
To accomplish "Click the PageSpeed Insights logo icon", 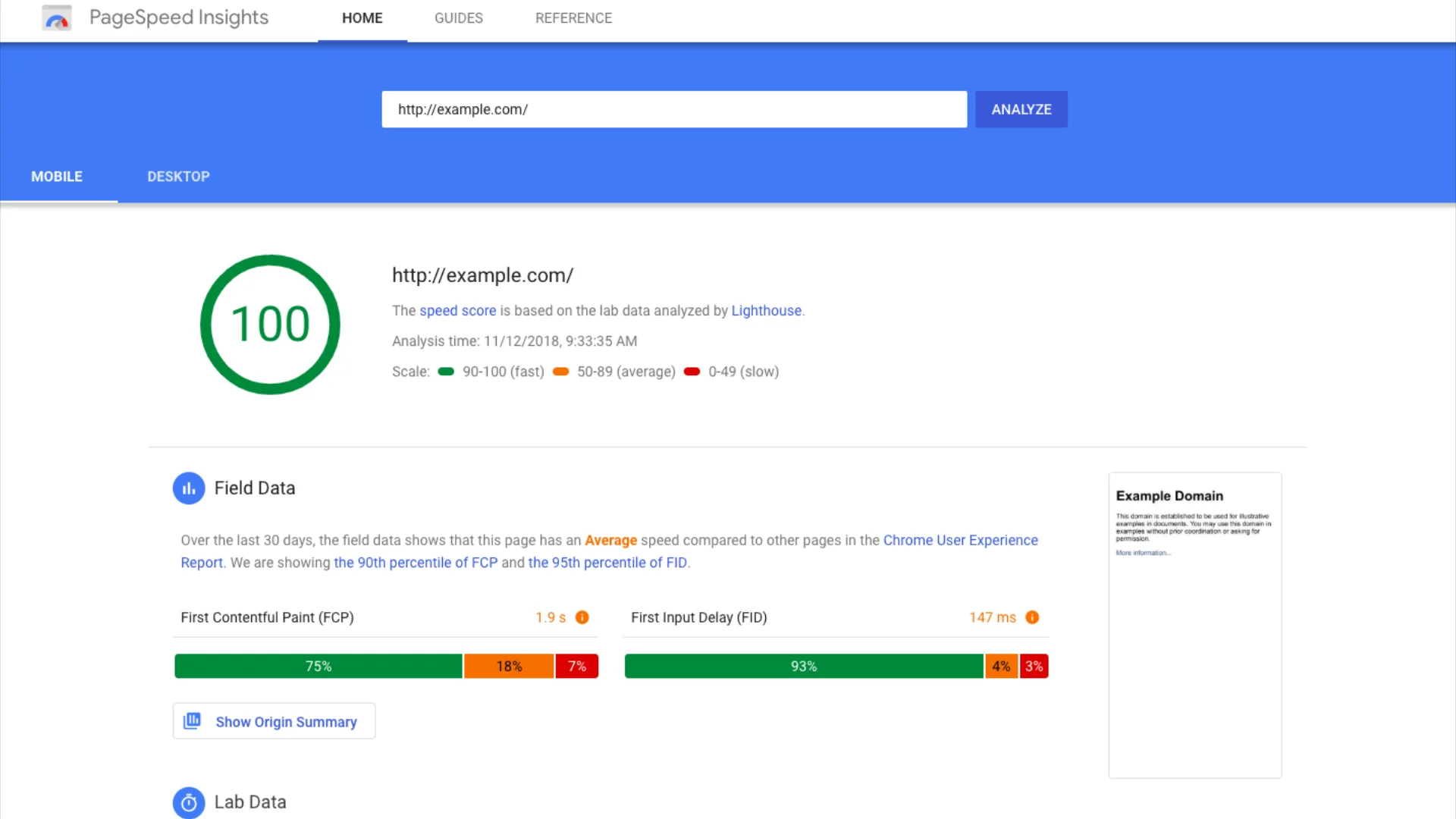I will [x=57, y=17].
